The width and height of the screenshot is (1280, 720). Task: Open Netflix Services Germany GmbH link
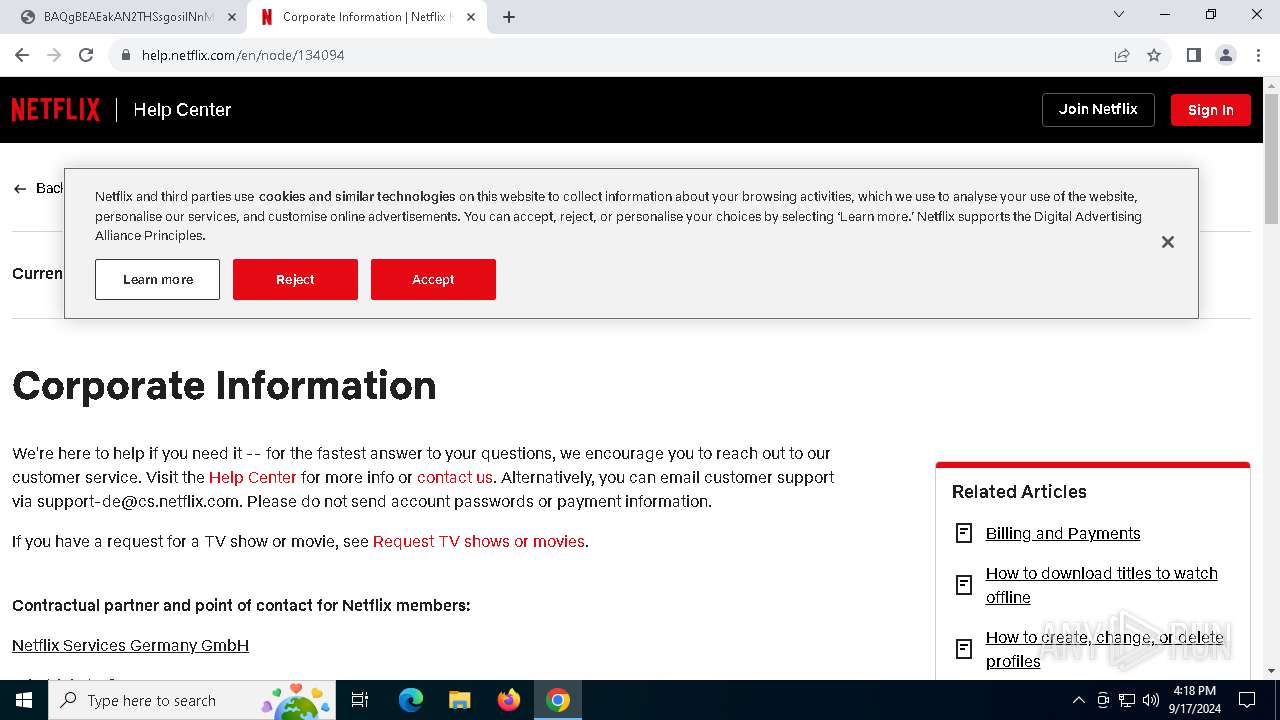point(130,645)
